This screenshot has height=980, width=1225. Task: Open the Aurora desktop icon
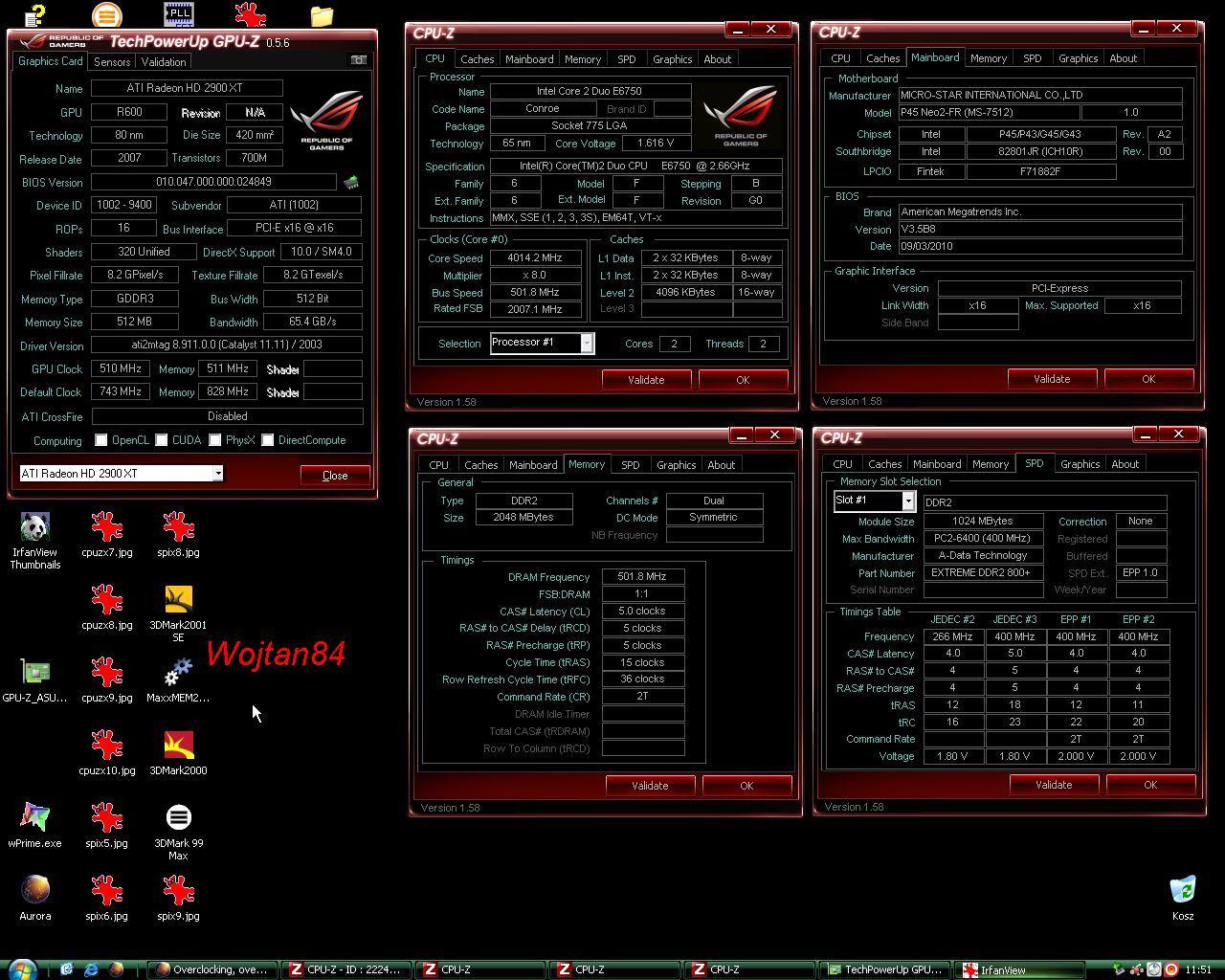point(34,899)
